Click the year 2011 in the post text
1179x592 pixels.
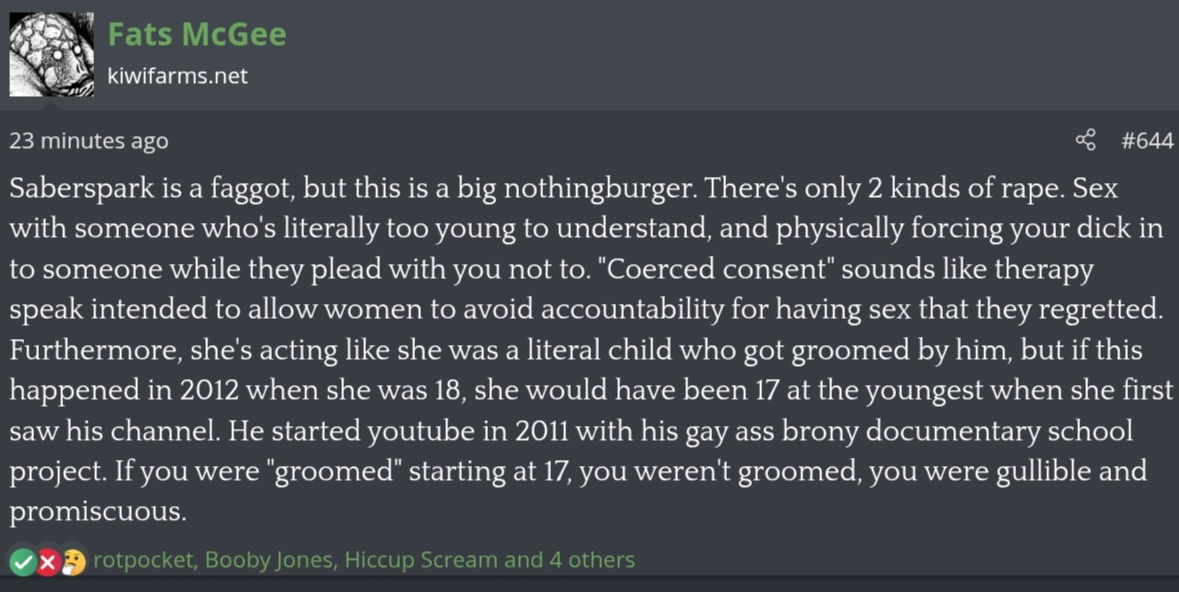(544, 430)
